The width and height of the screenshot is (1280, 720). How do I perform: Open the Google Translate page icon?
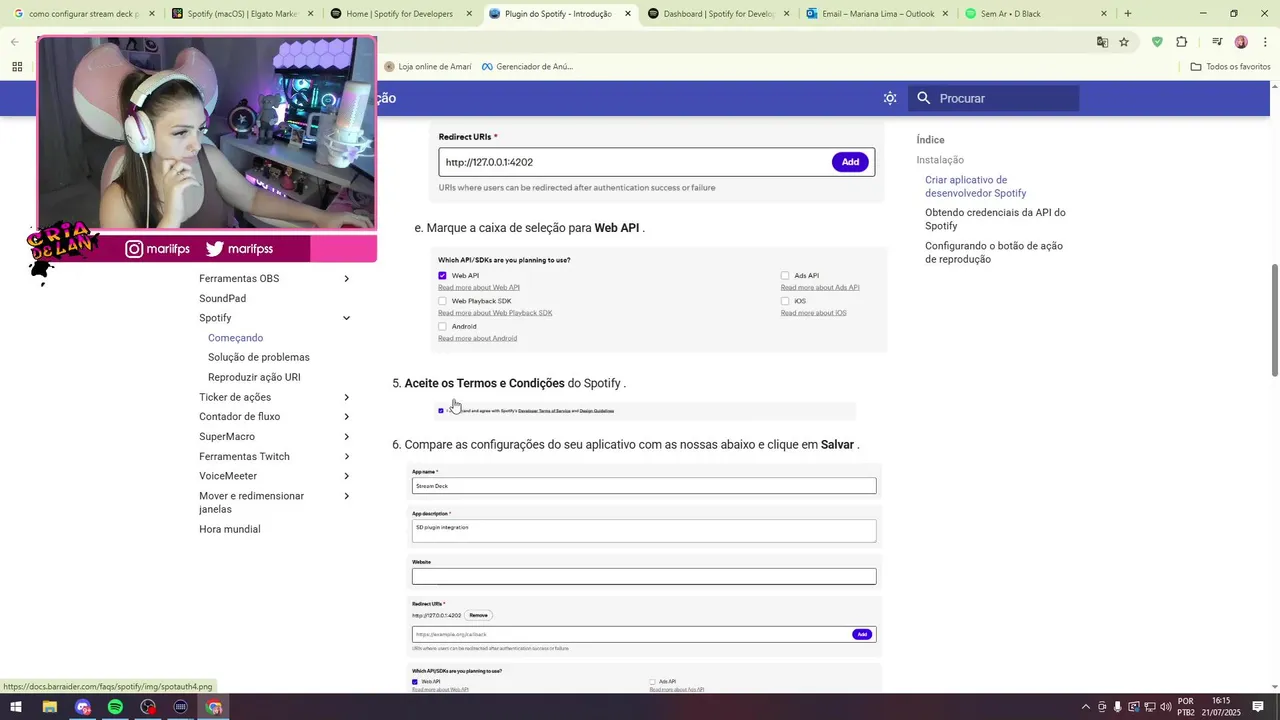[1102, 42]
